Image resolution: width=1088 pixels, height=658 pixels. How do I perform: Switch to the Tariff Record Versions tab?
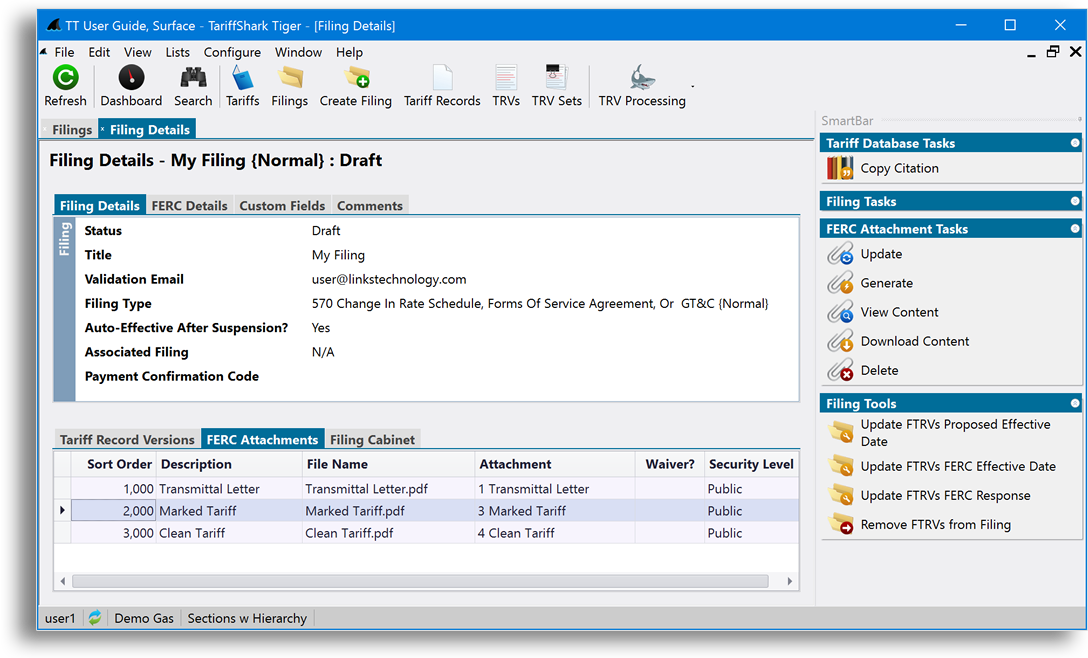pos(127,439)
